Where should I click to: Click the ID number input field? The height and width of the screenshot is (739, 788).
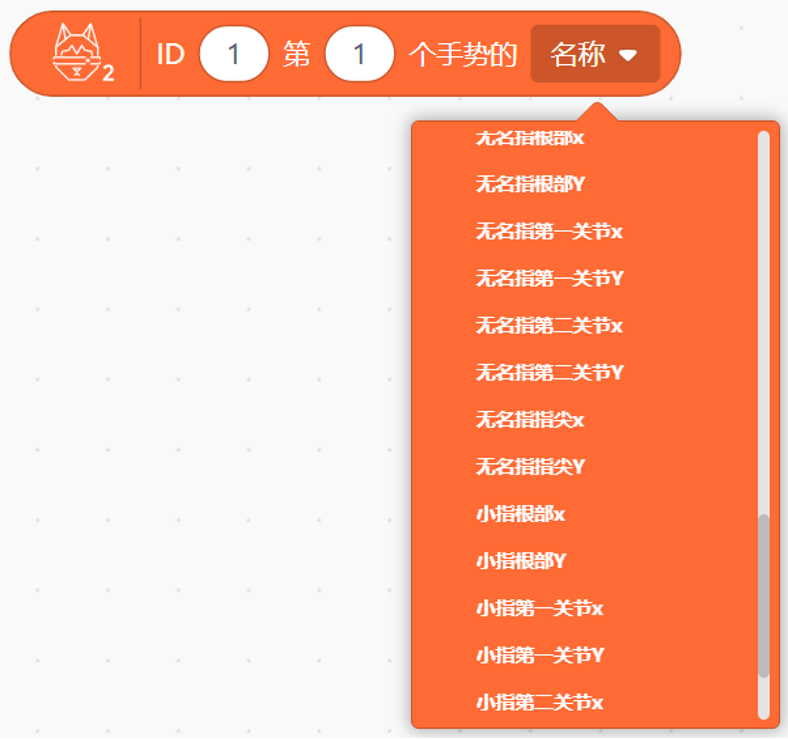point(234,54)
